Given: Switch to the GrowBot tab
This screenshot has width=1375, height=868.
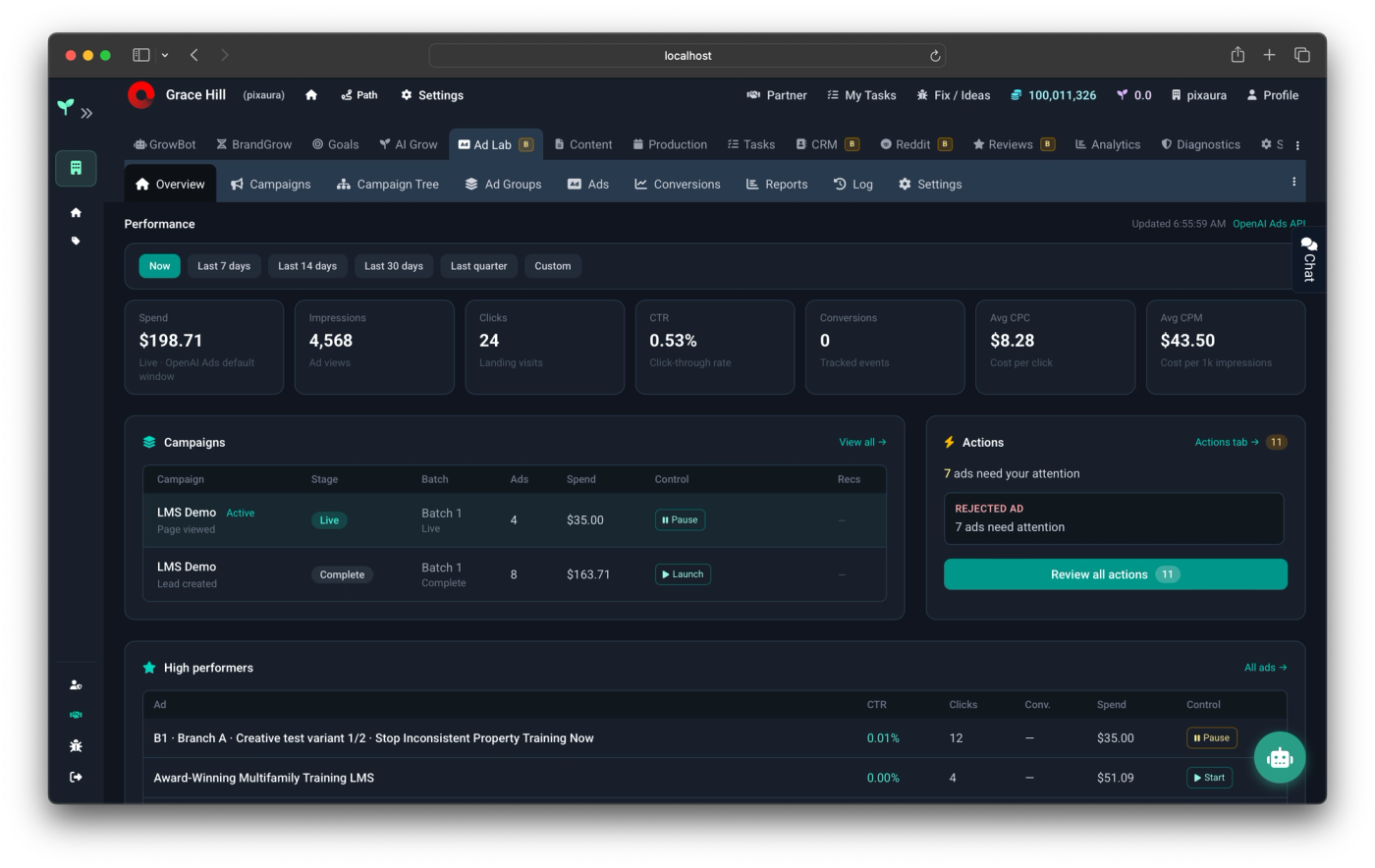Looking at the screenshot, I should point(164,144).
